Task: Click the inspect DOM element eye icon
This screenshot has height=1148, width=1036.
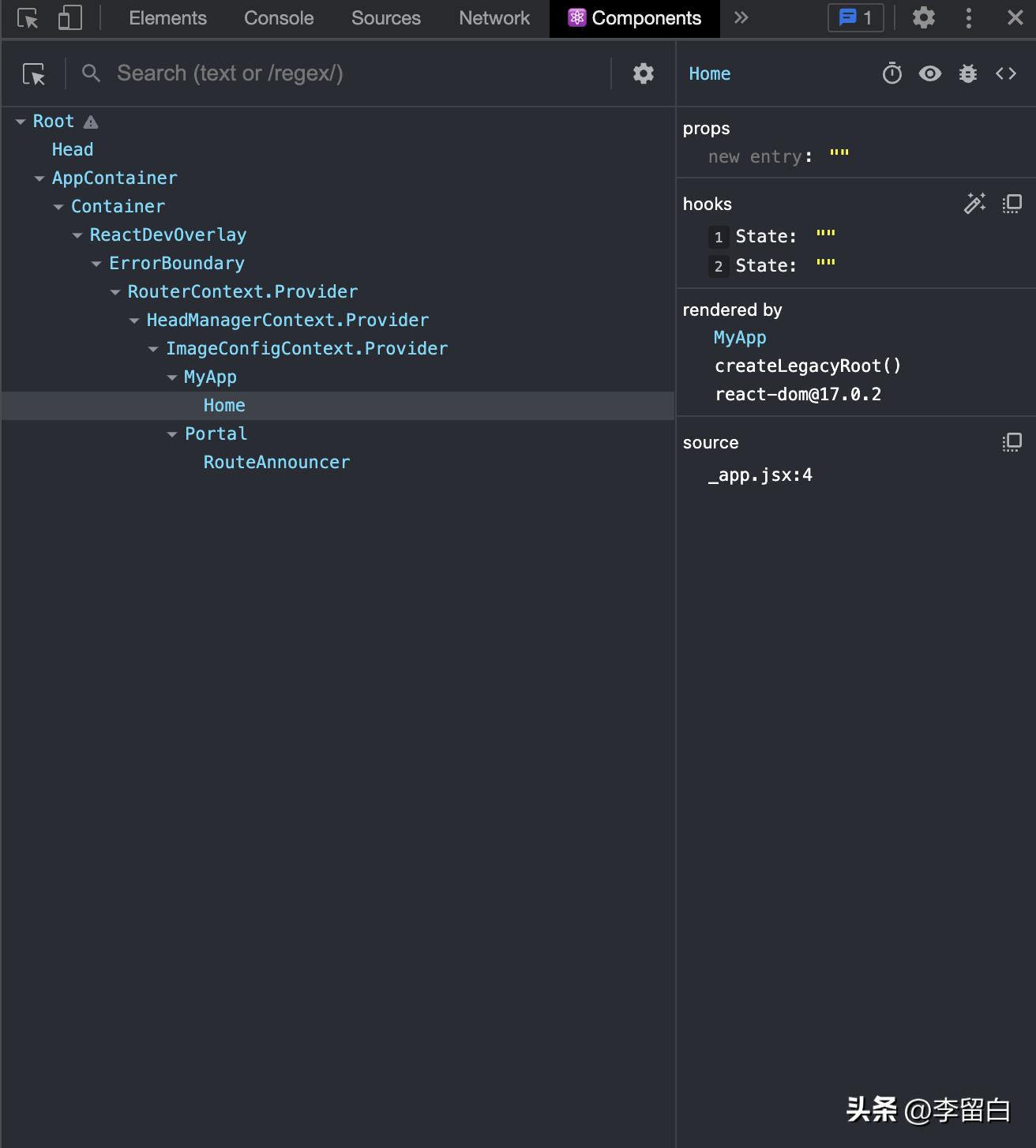Action: [930, 73]
